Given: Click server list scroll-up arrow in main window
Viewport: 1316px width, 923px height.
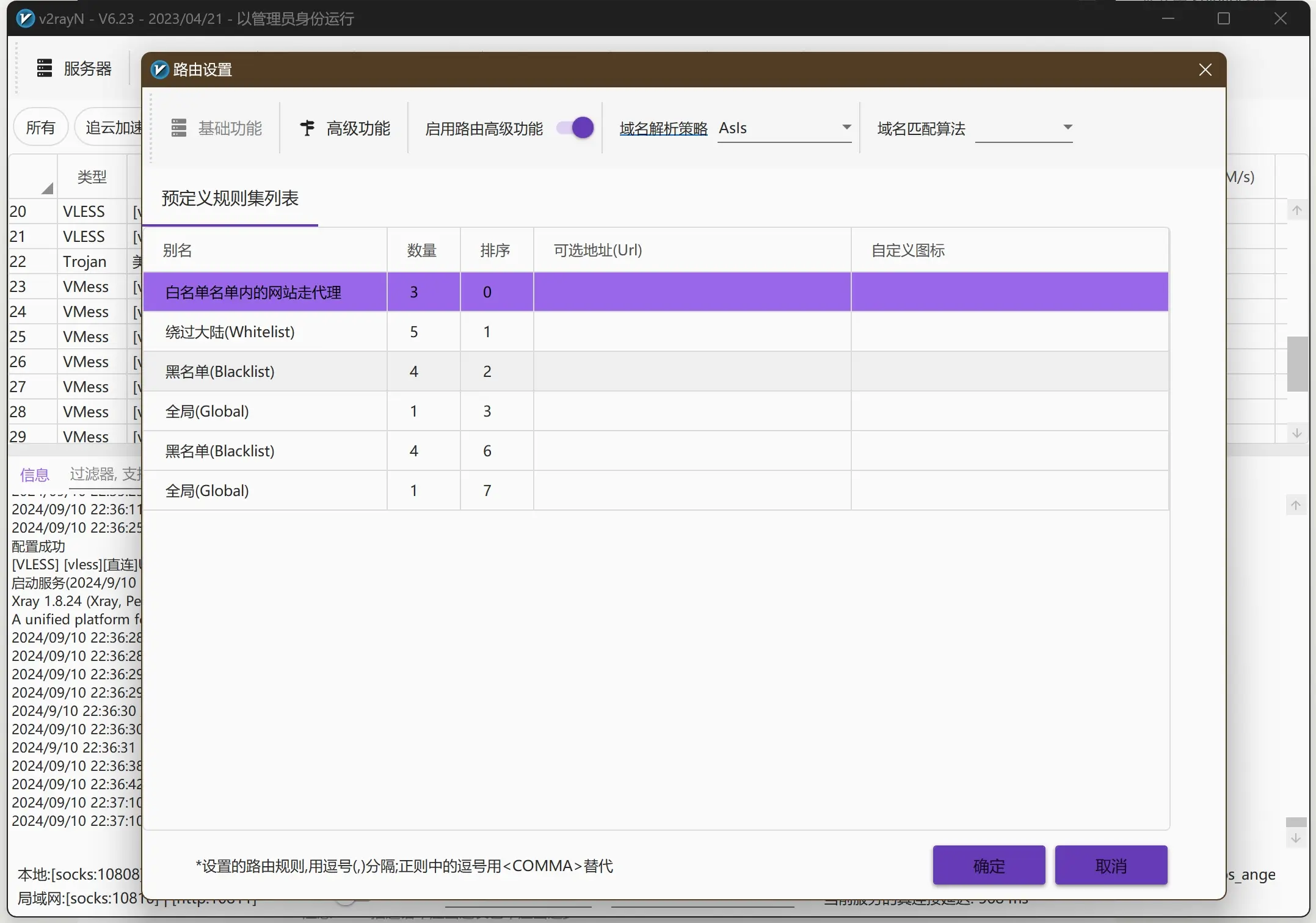Looking at the screenshot, I should click(x=1296, y=210).
